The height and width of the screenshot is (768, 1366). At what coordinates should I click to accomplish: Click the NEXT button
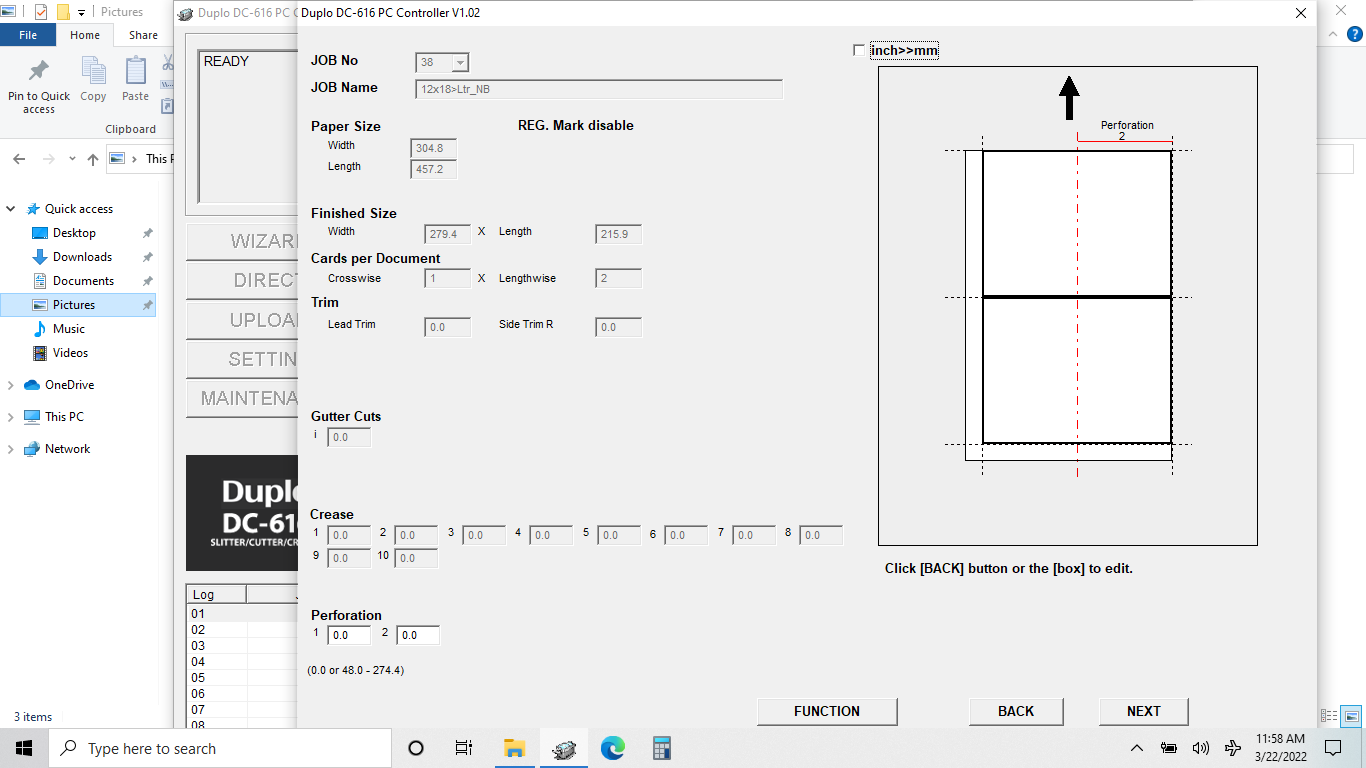point(1144,711)
